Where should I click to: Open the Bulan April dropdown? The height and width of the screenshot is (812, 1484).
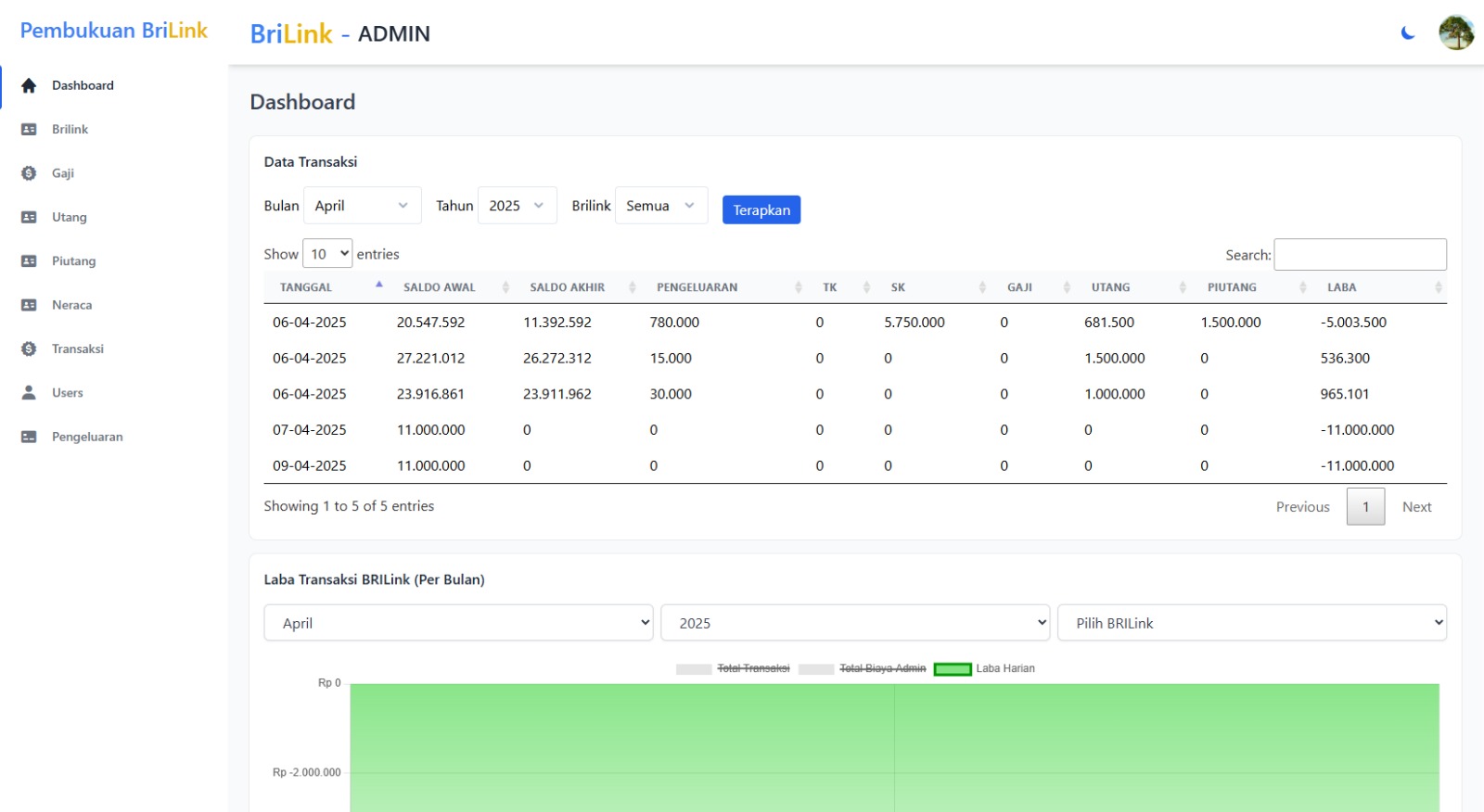click(362, 206)
